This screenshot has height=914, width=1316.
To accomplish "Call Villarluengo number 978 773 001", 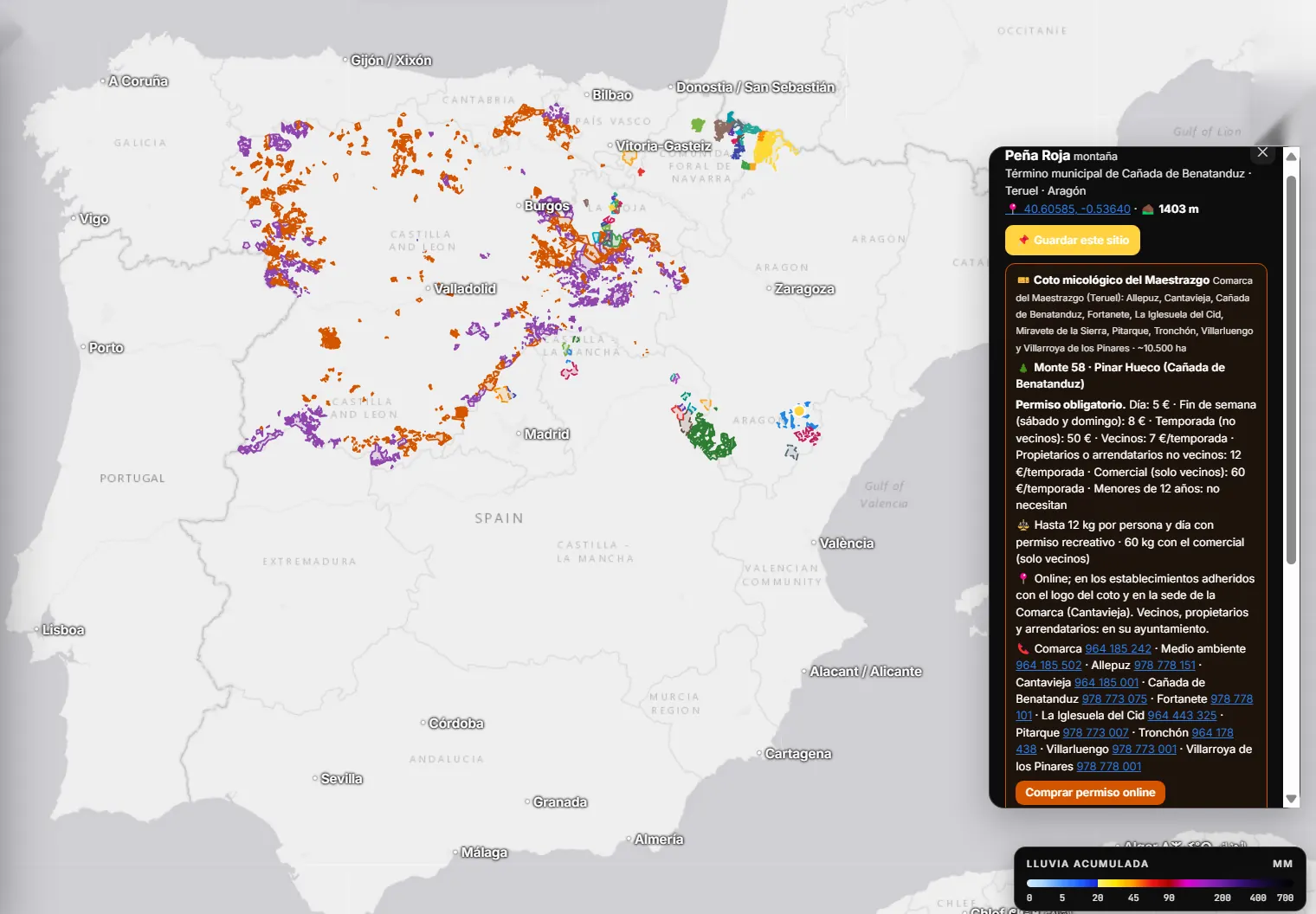I will [x=1145, y=750].
